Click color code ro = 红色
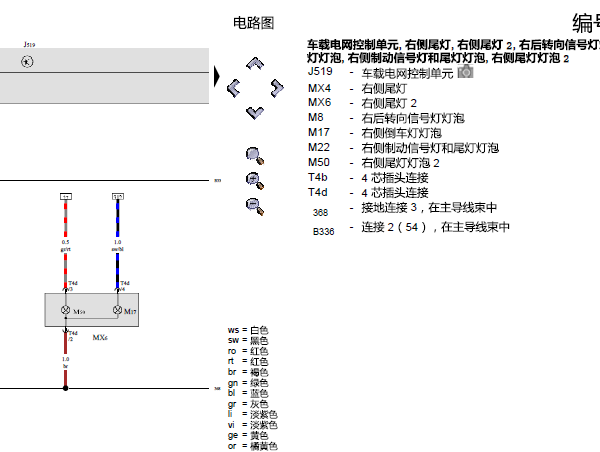Screen dimensions: 600x452 [248, 351]
